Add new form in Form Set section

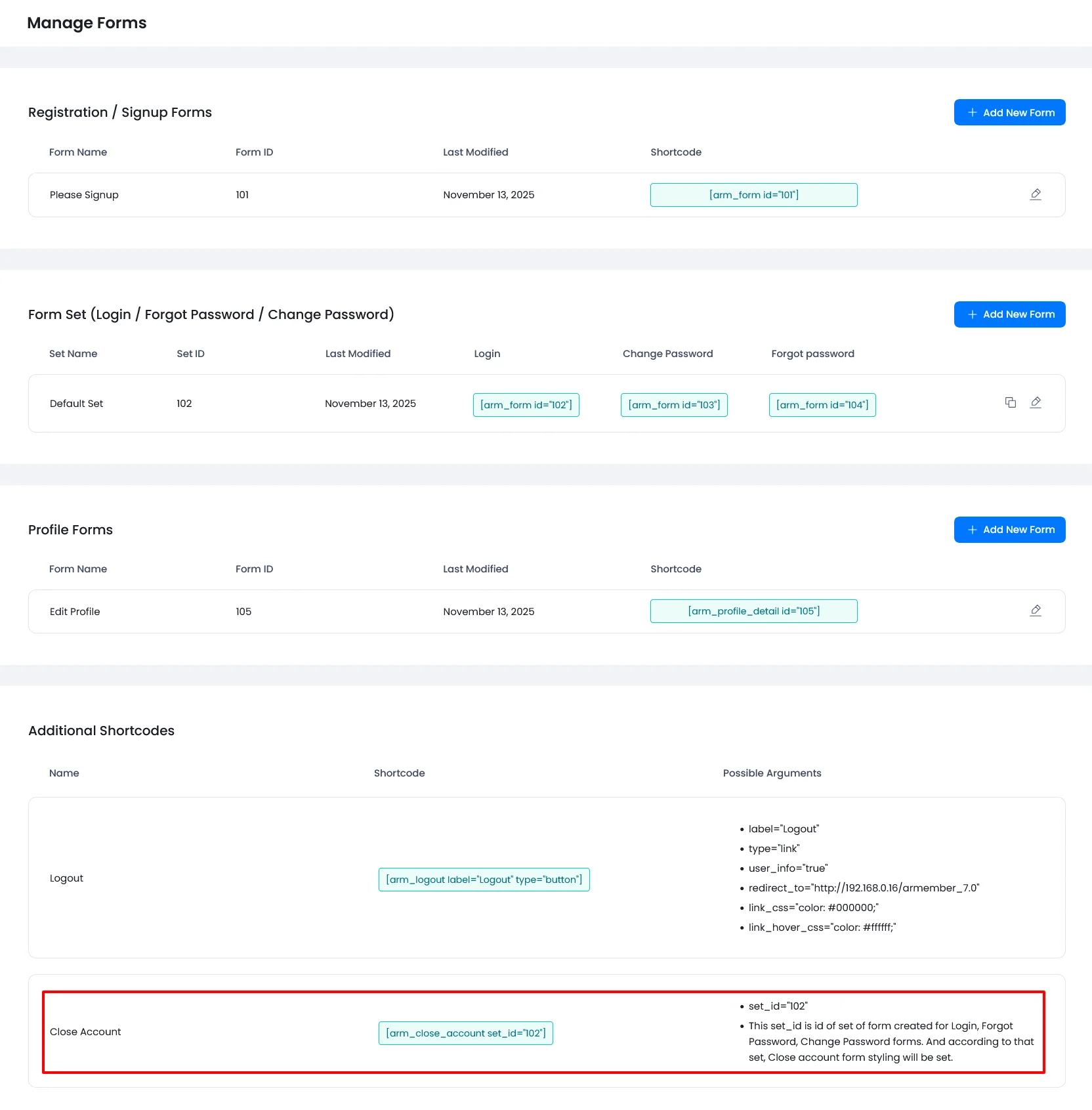click(x=1009, y=314)
